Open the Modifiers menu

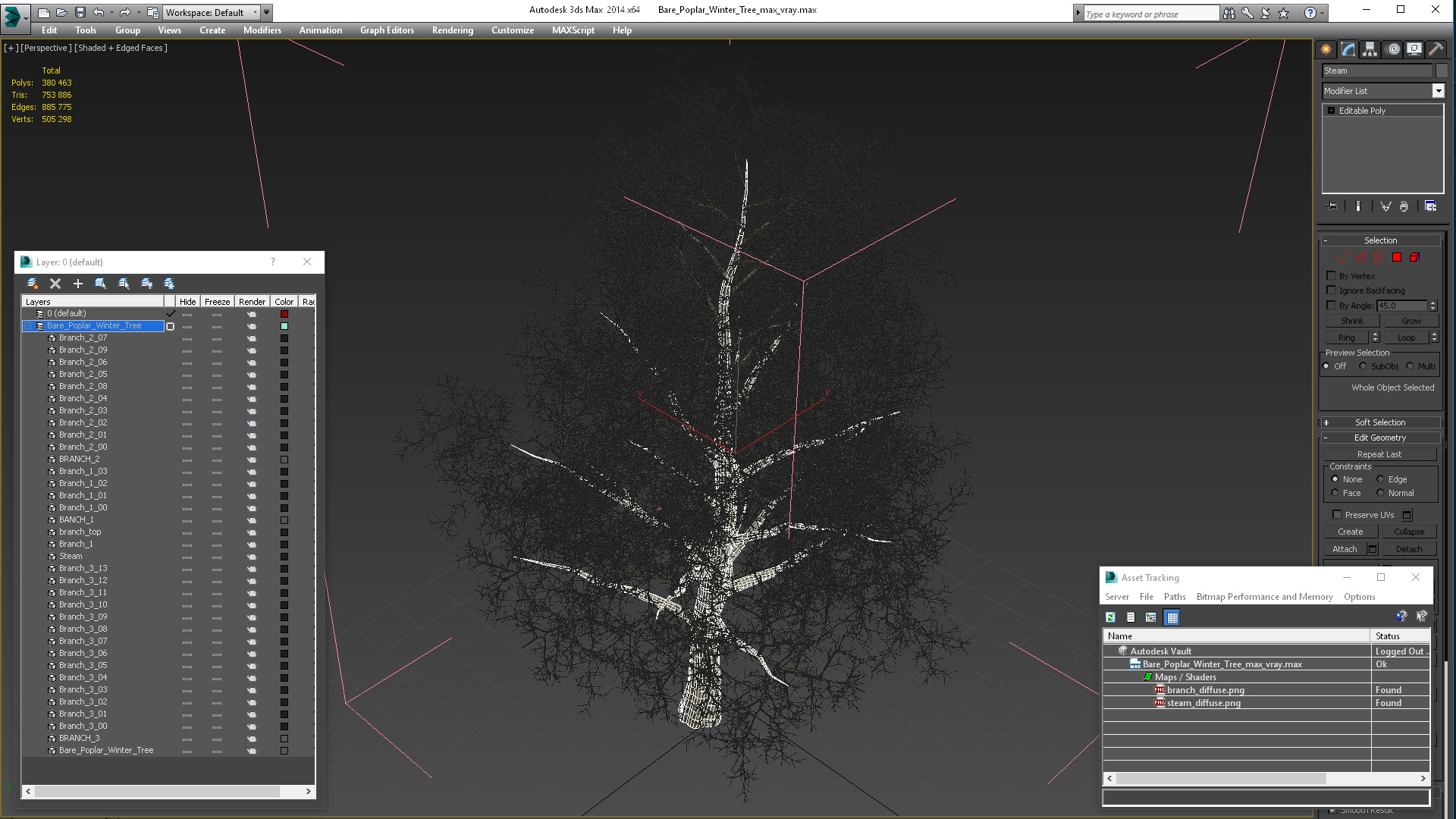click(262, 30)
